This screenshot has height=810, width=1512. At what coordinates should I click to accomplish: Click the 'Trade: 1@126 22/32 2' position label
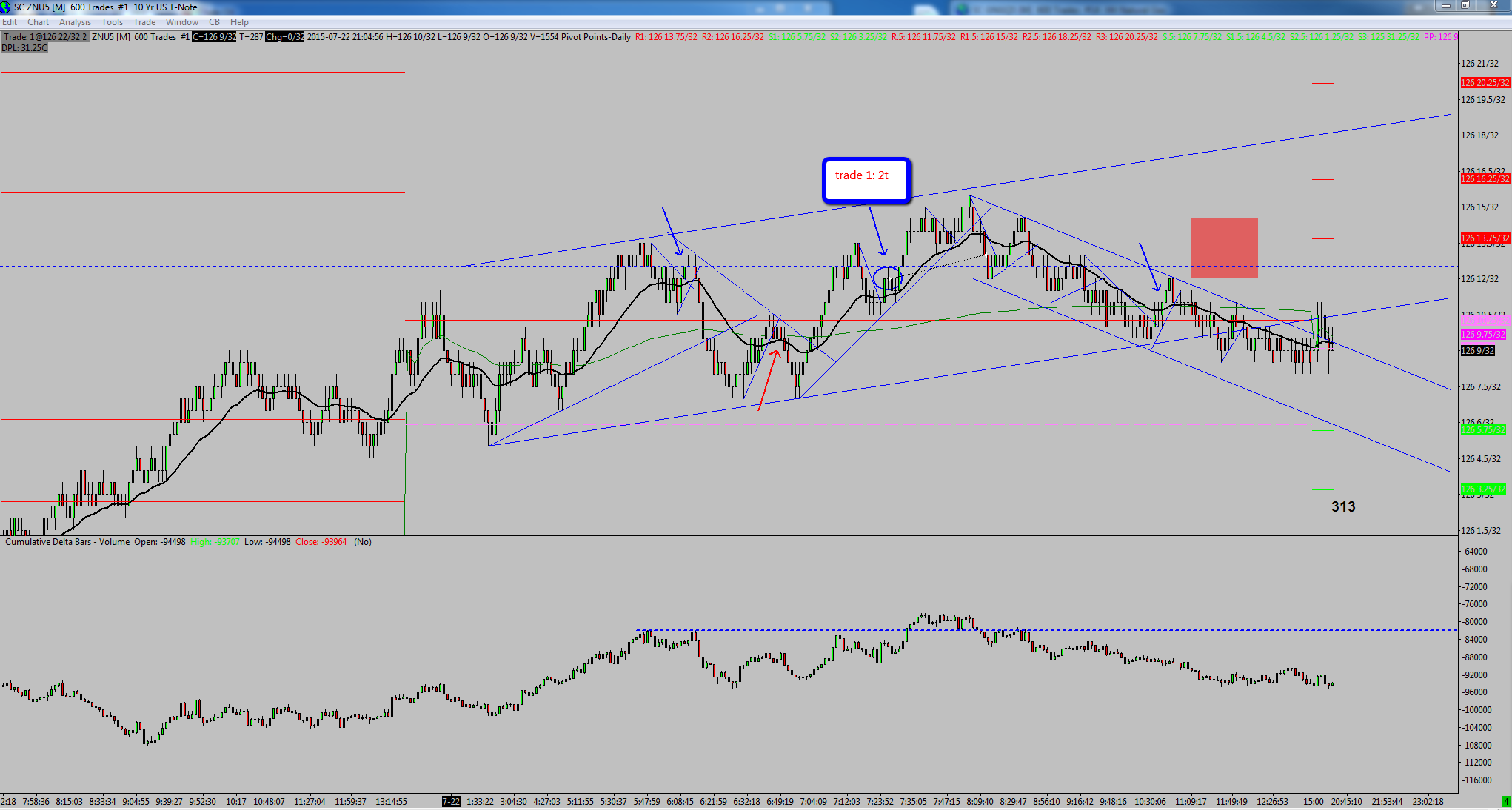pos(45,37)
